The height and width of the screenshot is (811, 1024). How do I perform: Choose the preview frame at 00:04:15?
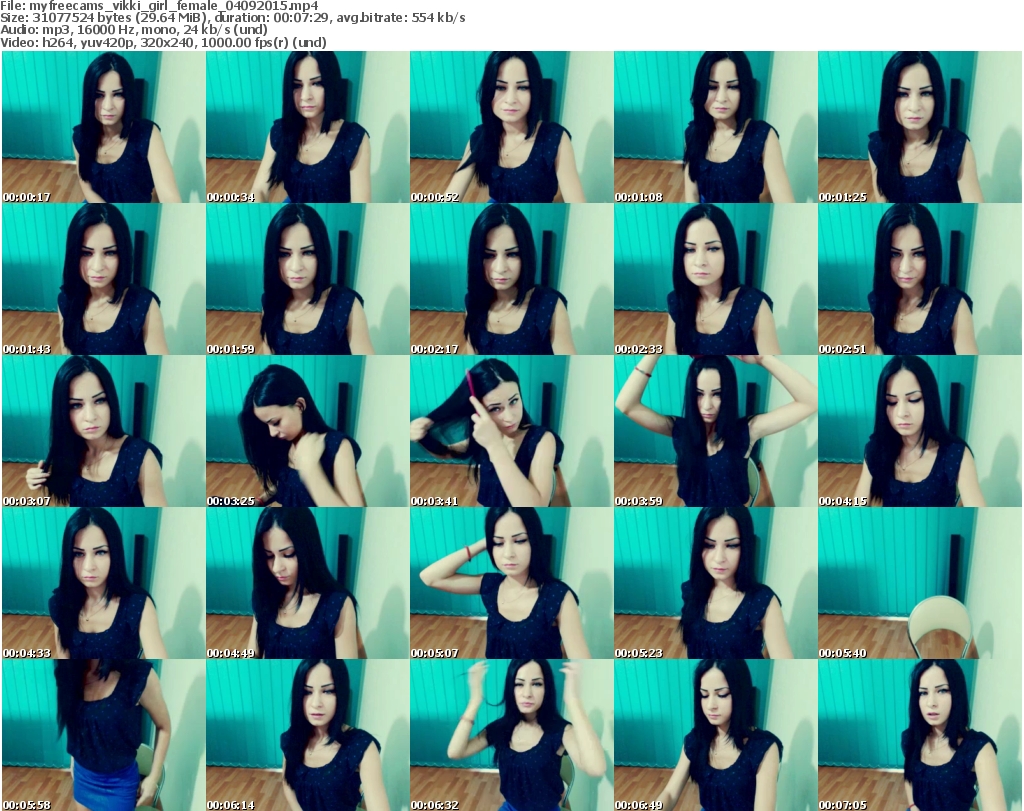tap(920, 431)
